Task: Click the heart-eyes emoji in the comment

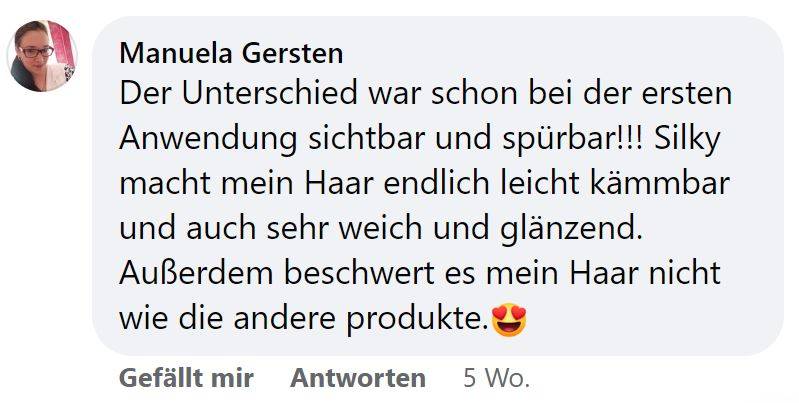Action: point(509,320)
